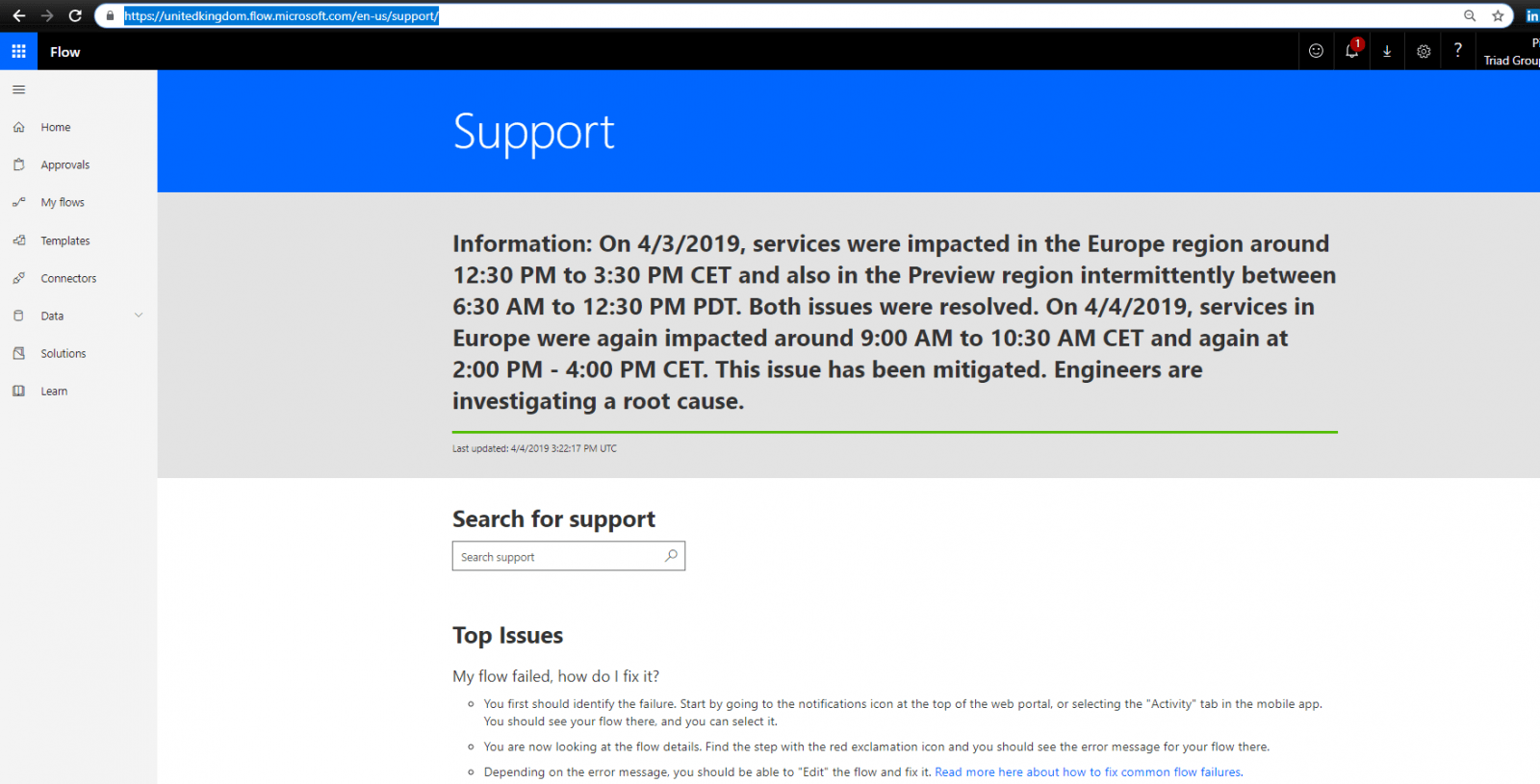This screenshot has height=784, width=1540.
Task: Click the Data database icon
Action: [18, 316]
